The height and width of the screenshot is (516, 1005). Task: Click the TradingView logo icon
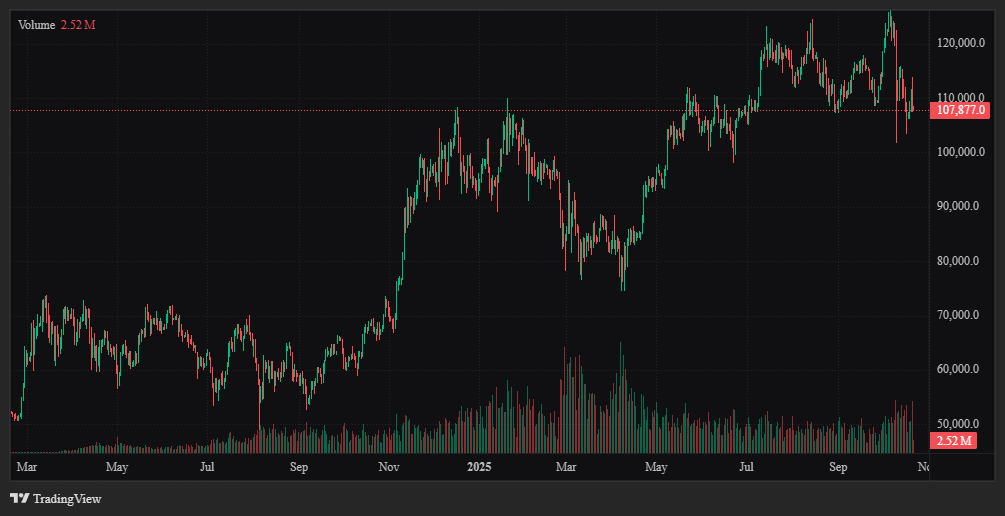tap(19, 498)
